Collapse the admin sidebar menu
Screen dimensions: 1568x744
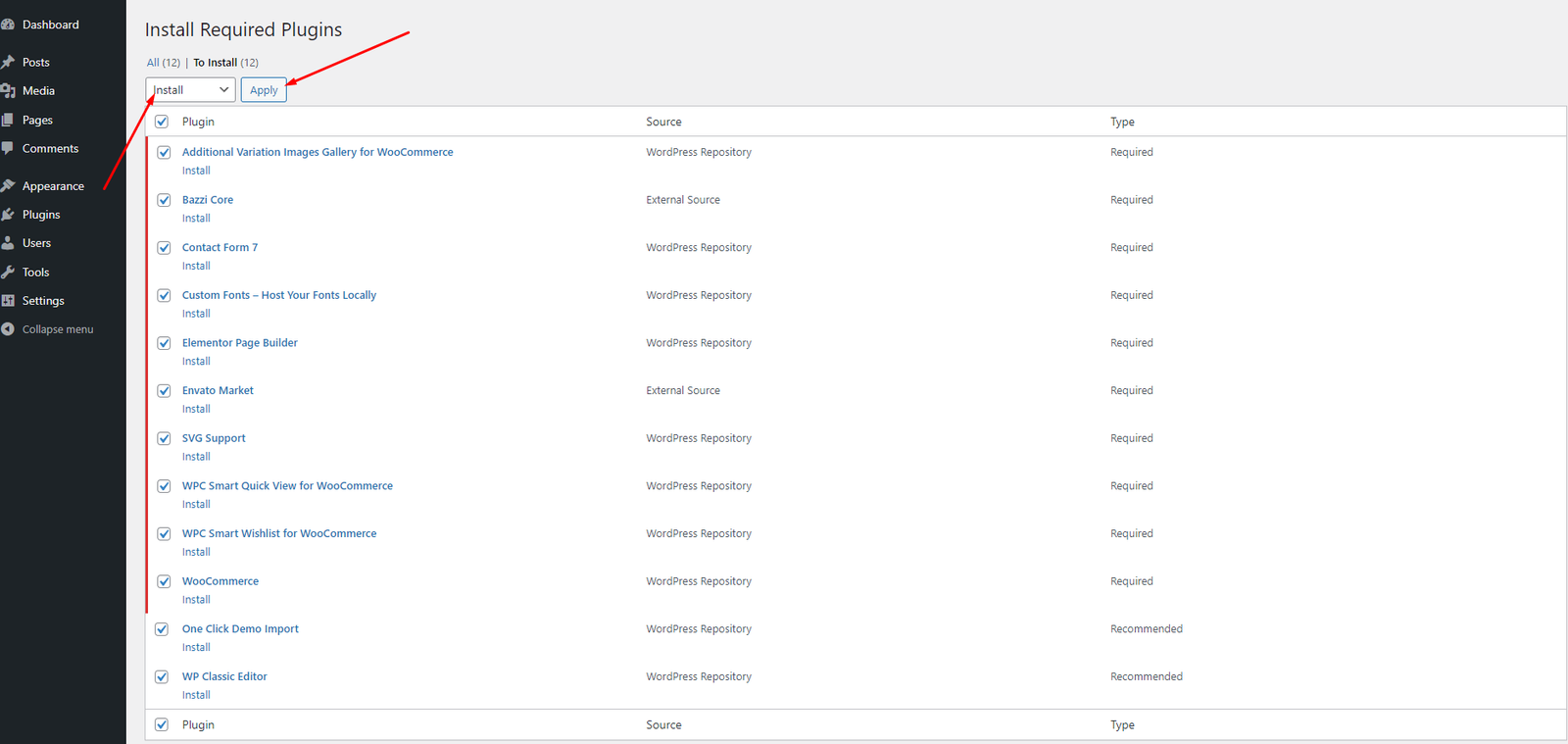(58, 329)
